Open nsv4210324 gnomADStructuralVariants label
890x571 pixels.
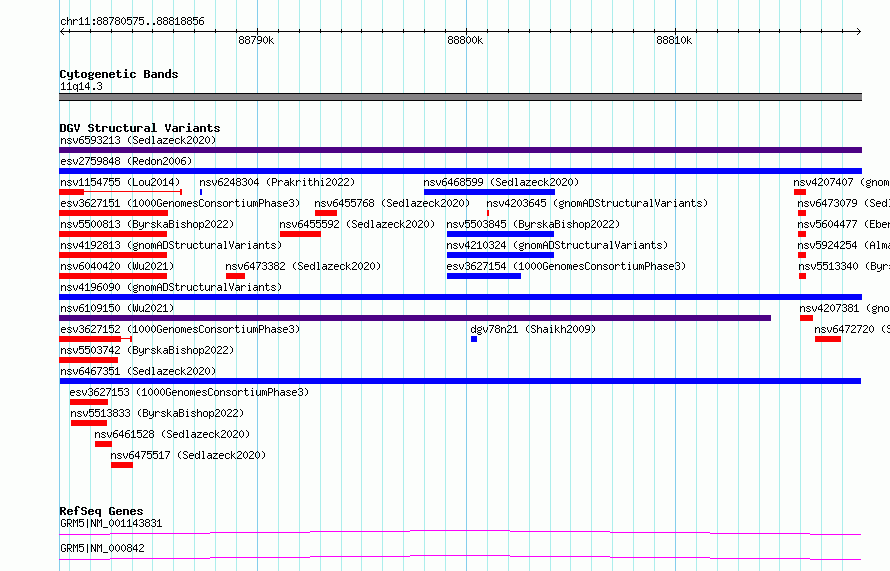557,245
